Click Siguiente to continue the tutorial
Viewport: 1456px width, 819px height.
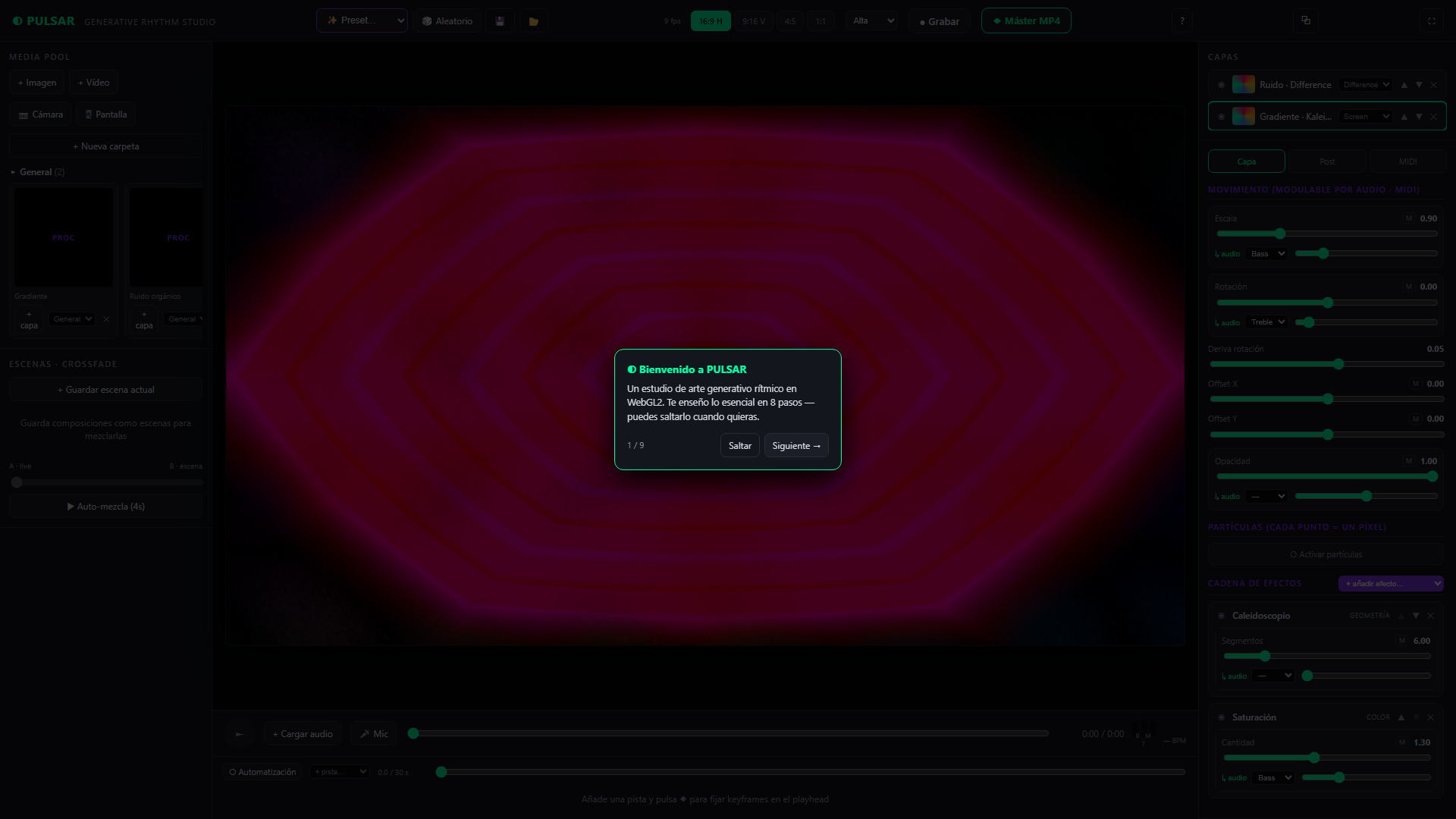point(796,446)
